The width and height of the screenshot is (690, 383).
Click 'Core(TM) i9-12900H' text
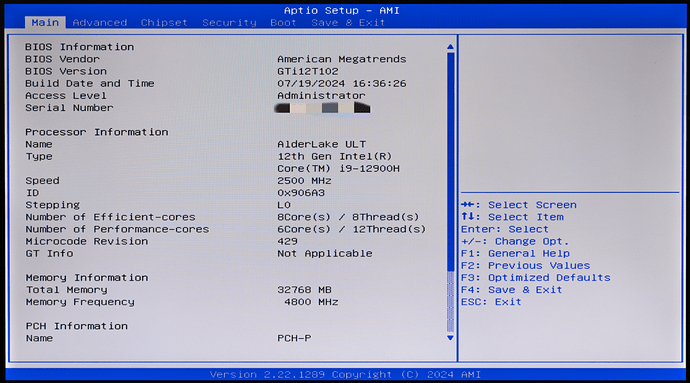[x=338, y=169]
